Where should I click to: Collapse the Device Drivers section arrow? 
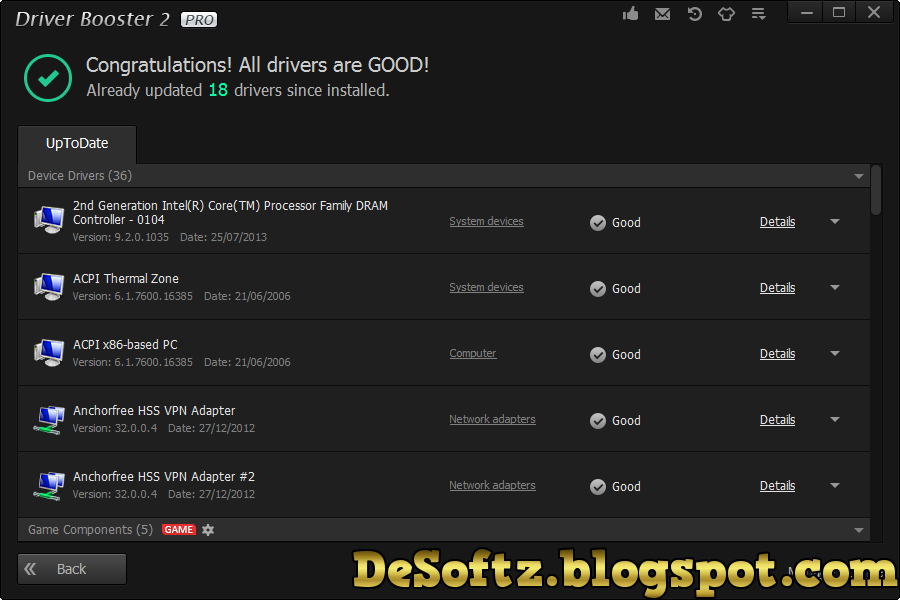pos(859,176)
